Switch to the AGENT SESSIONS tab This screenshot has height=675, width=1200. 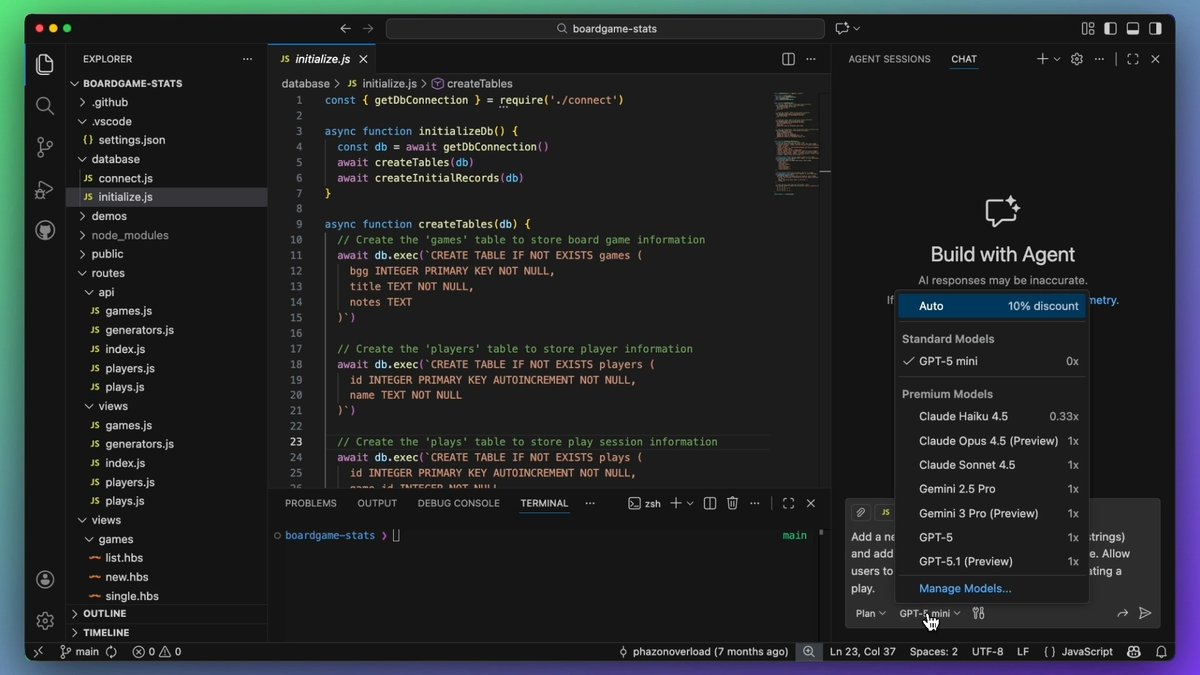pyautogui.click(x=889, y=59)
